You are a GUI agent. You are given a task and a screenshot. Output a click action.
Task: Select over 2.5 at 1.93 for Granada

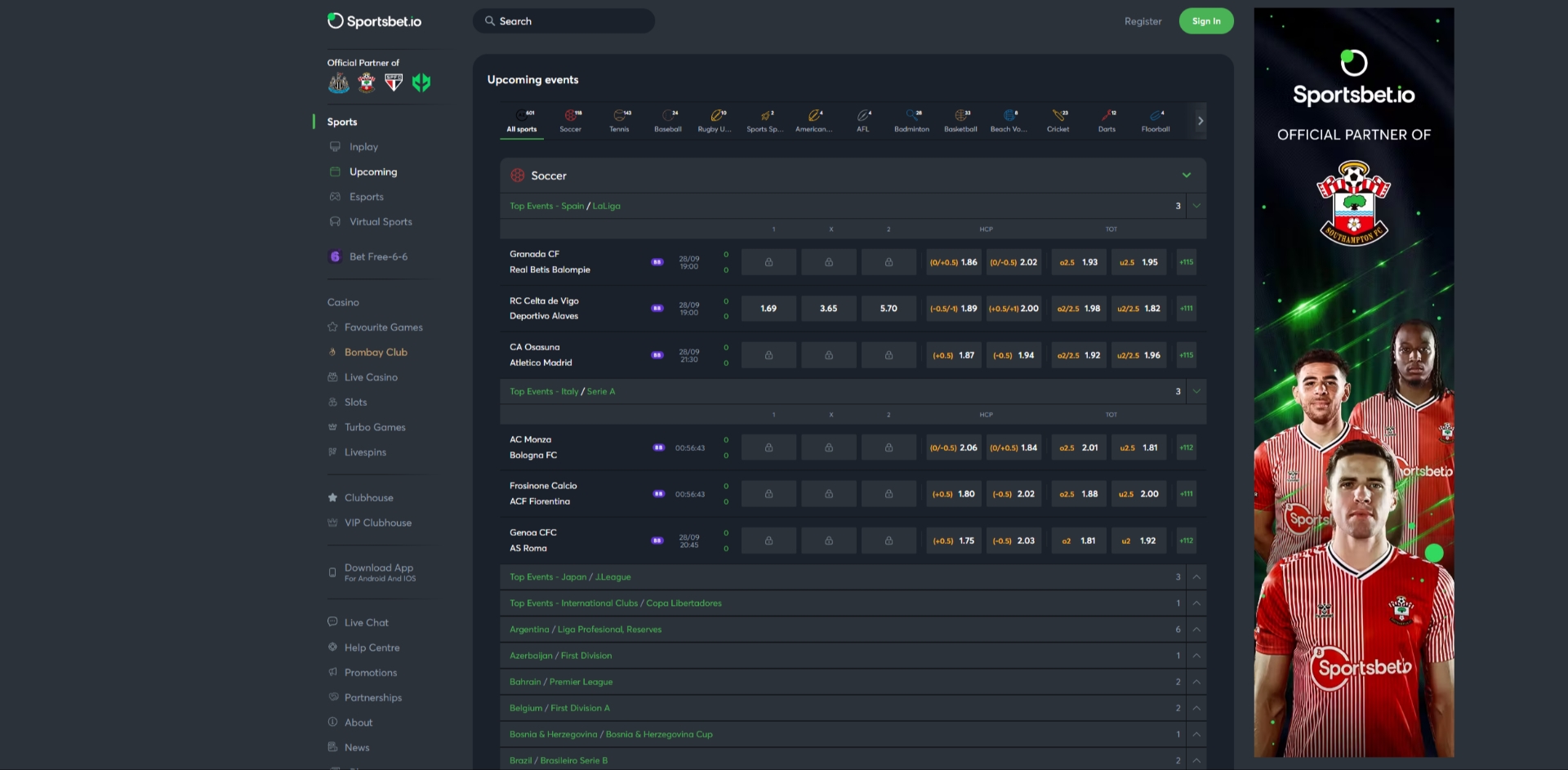tap(1079, 262)
